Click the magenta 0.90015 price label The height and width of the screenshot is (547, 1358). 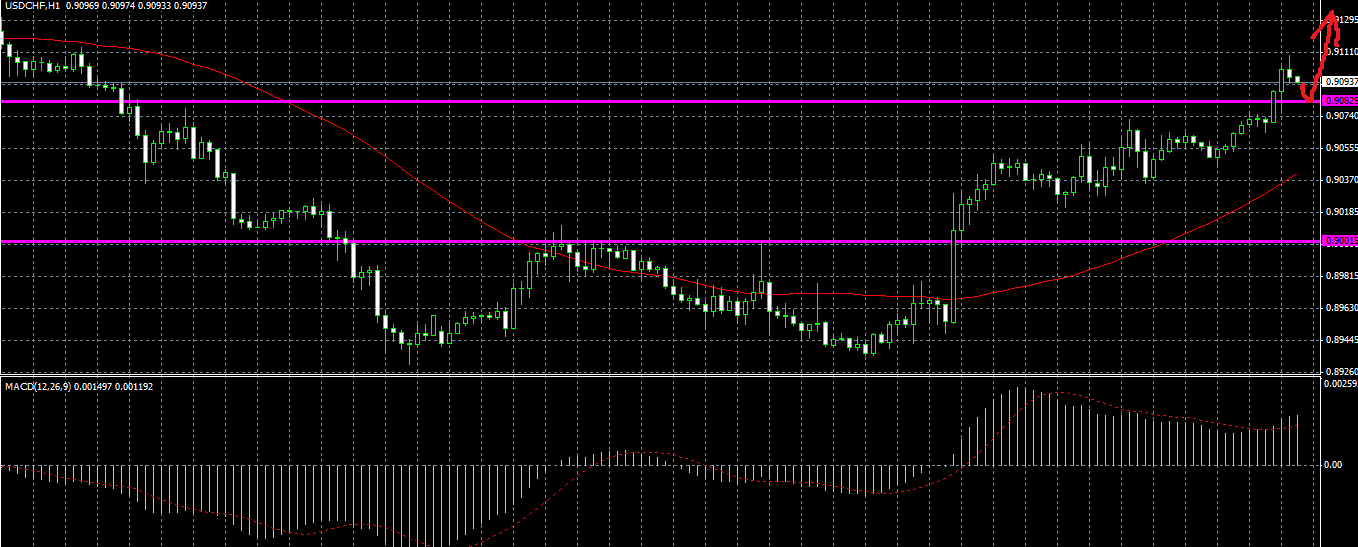[1340, 241]
